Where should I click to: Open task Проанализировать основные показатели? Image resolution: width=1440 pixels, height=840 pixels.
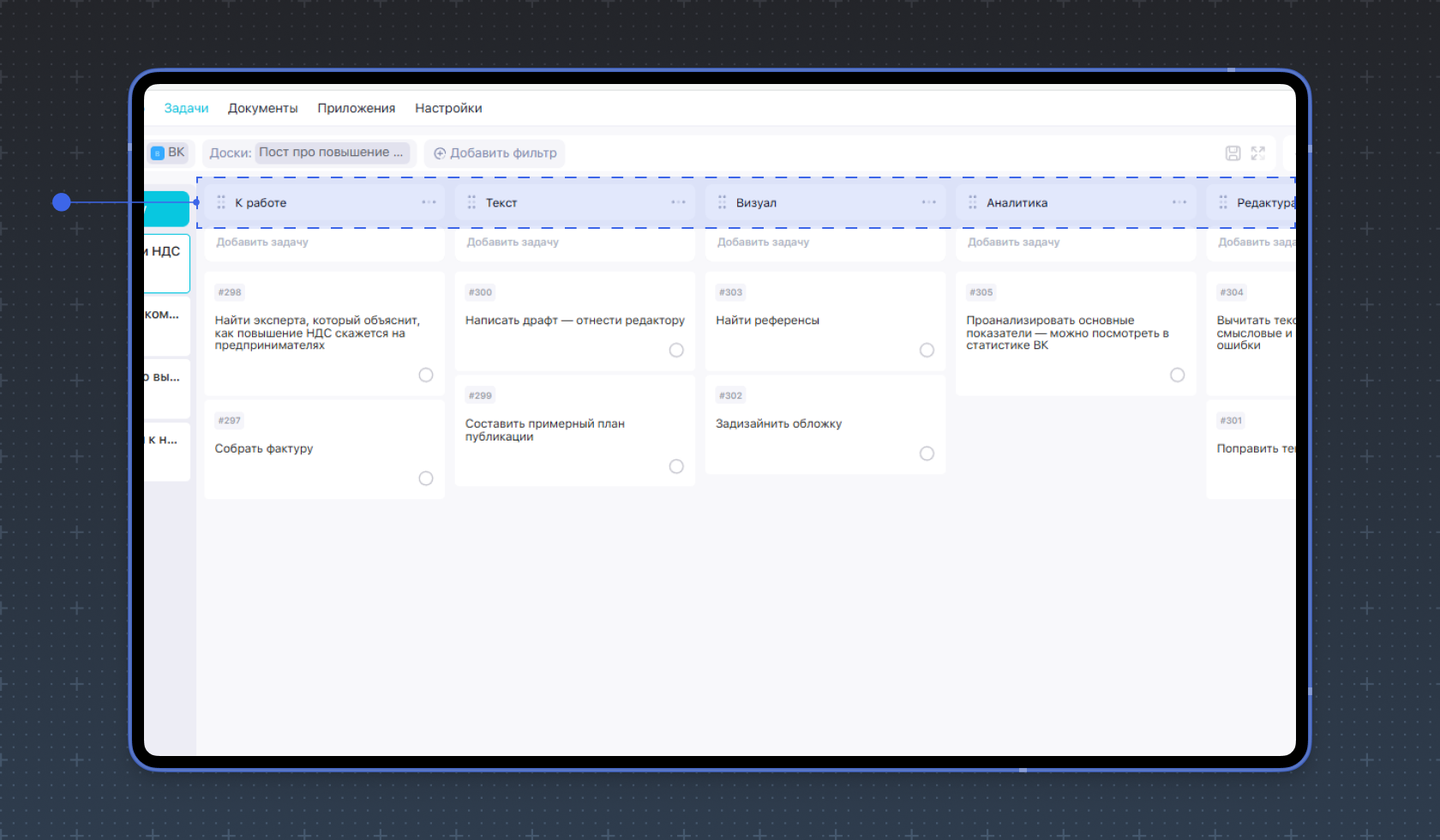point(1076,333)
